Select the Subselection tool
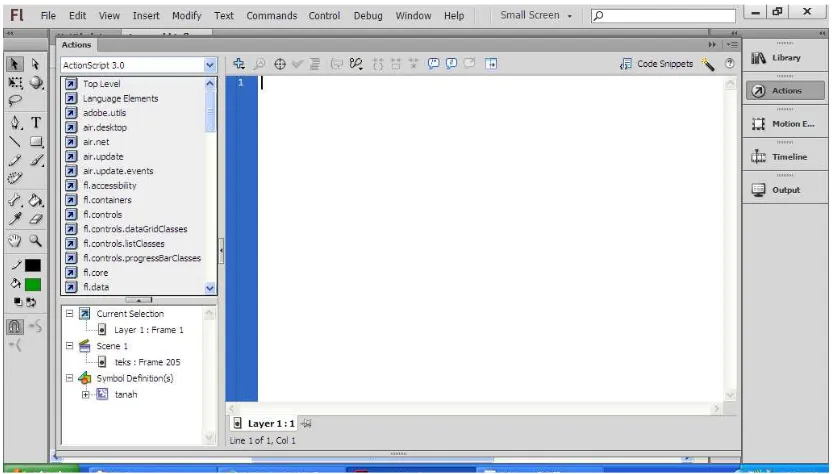This screenshot has height=474, width=832. tap(36, 64)
